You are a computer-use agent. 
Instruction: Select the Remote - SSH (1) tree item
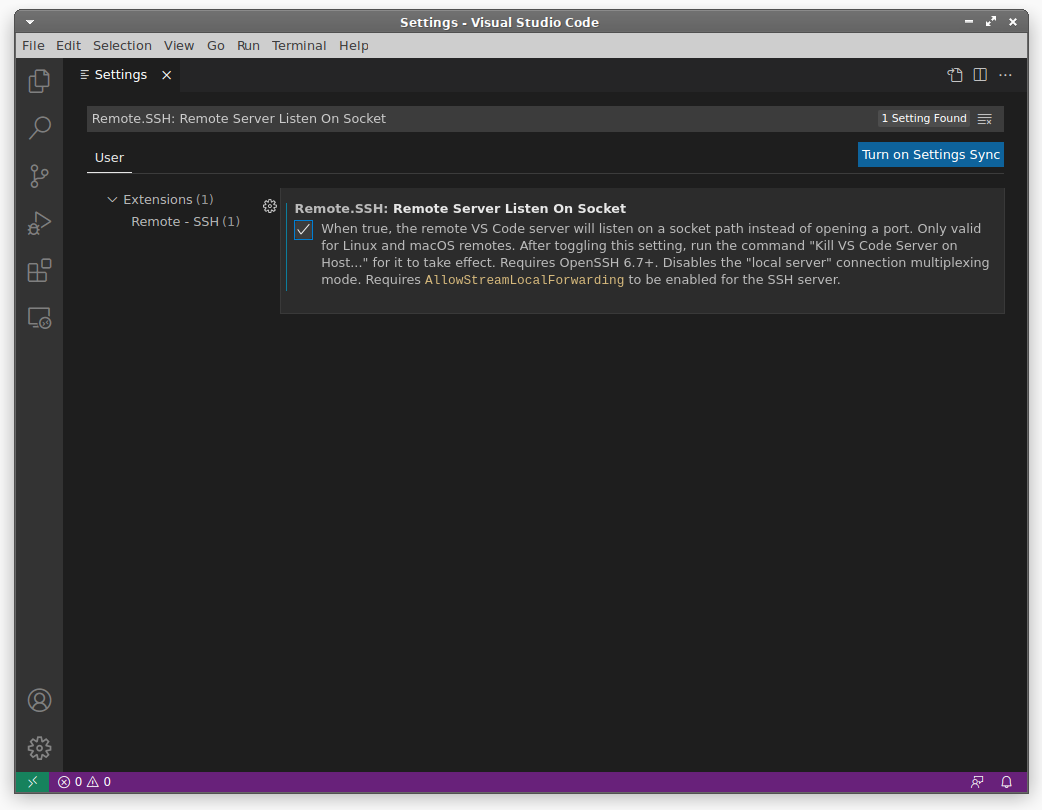185,221
